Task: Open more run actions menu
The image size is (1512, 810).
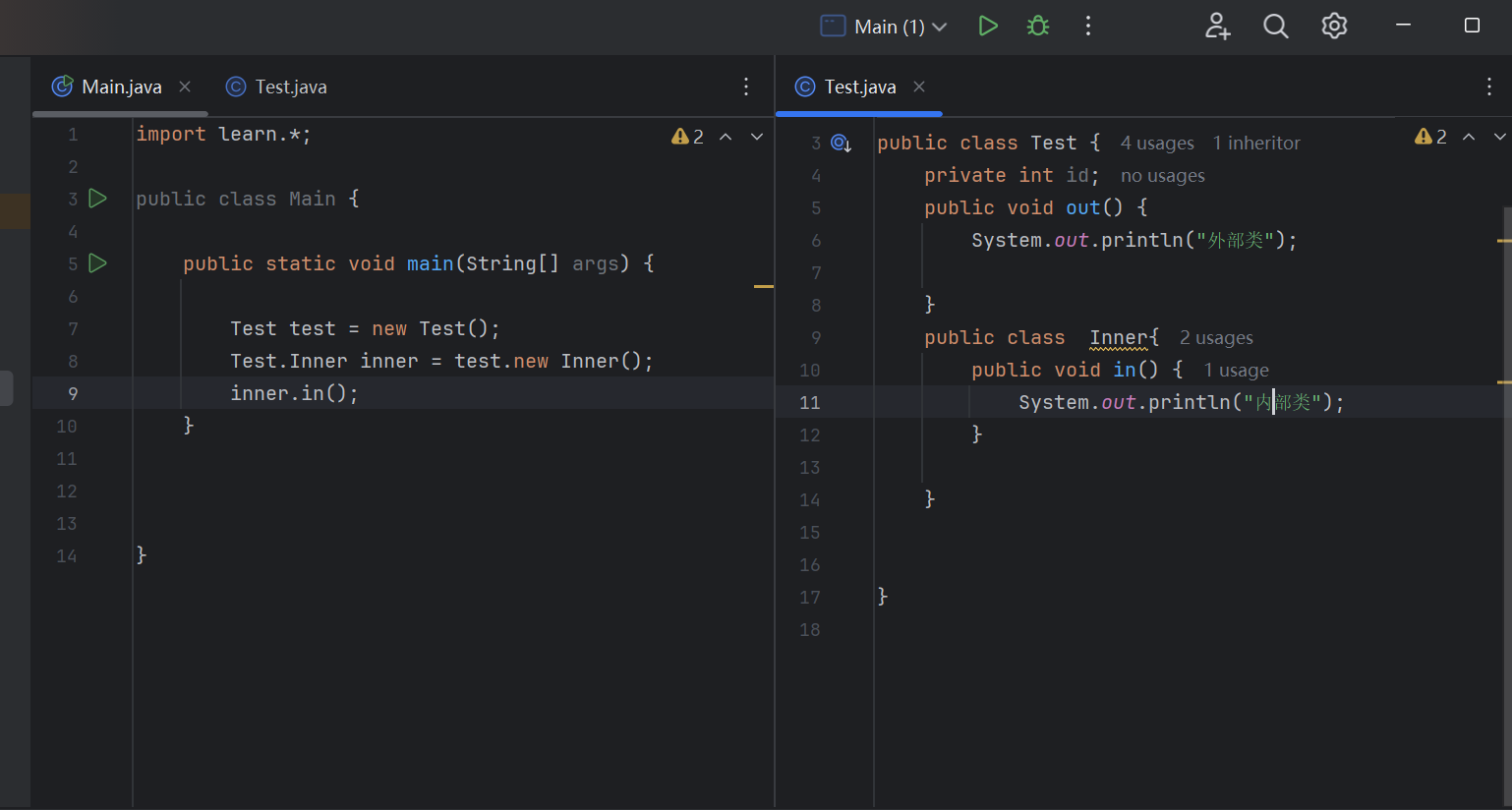Action: [1087, 26]
